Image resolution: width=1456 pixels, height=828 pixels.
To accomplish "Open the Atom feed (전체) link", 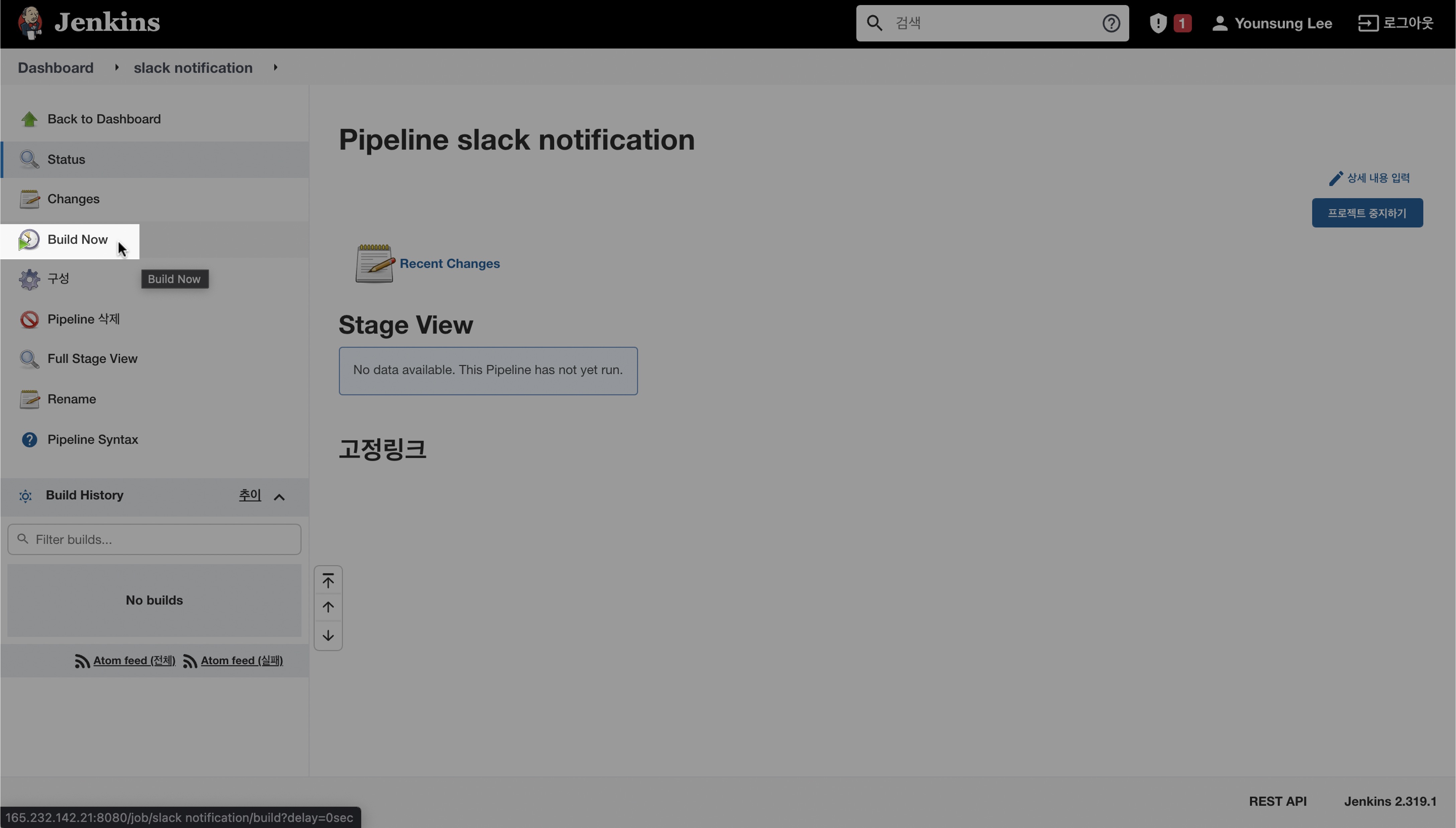I will (134, 661).
